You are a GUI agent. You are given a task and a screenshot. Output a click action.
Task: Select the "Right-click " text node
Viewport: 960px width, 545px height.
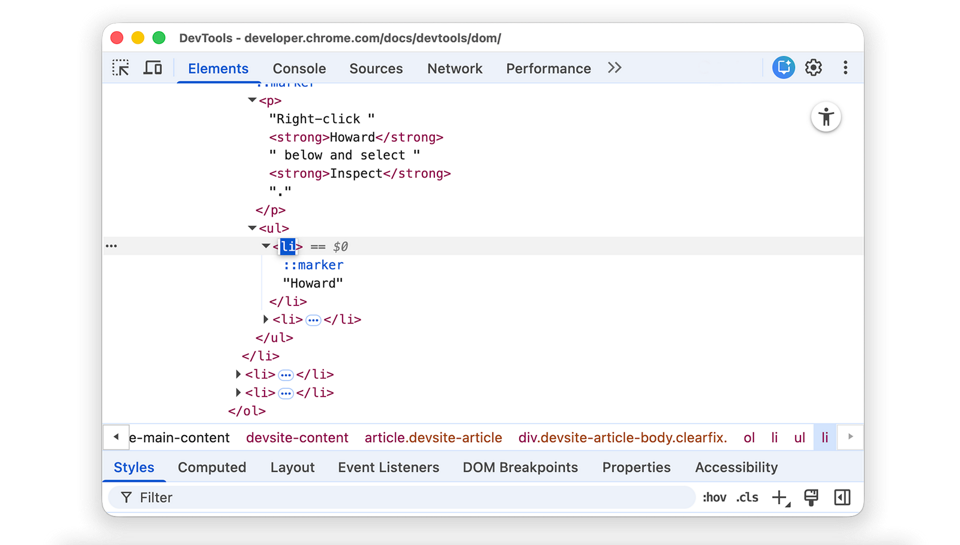pos(322,119)
